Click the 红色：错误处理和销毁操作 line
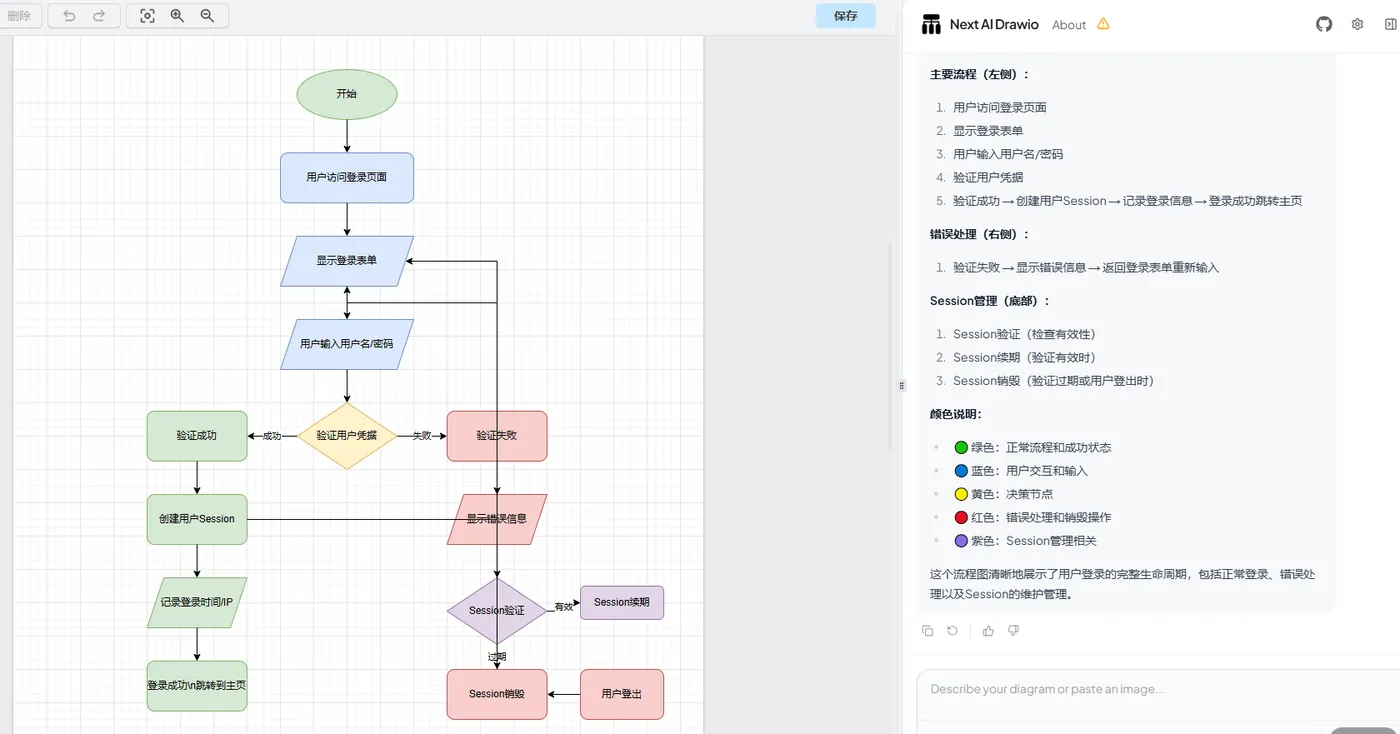Image resolution: width=1400 pixels, height=734 pixels. [1033, 517]
